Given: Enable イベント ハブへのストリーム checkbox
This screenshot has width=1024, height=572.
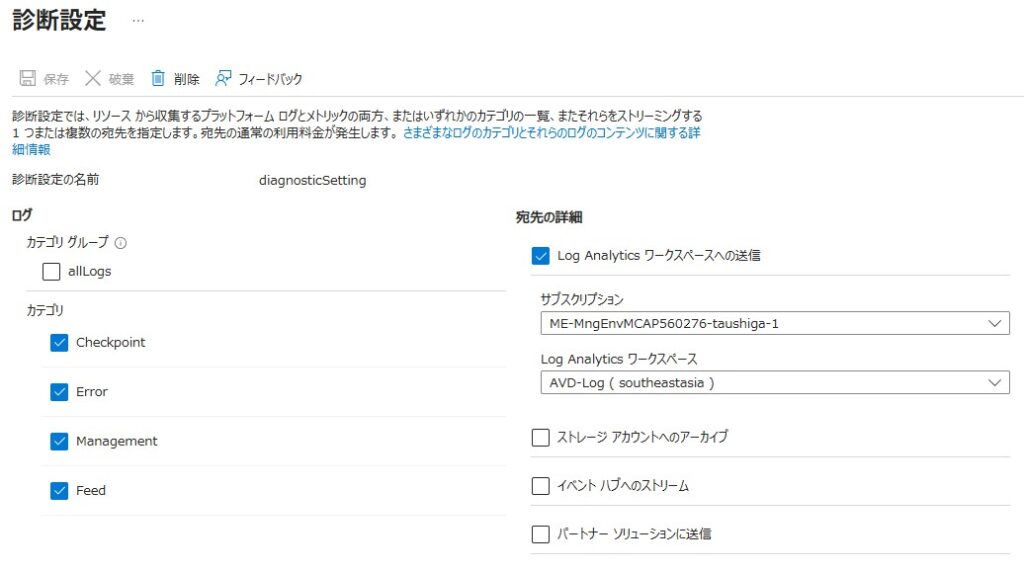Looking at the screenshot, I should 541,486.
